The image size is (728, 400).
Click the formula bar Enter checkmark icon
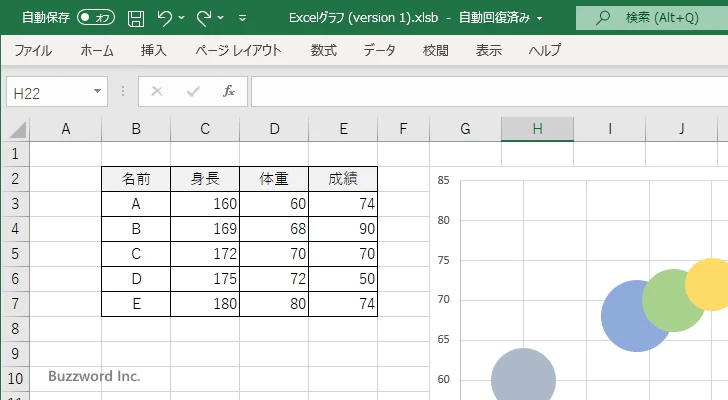(193, 91)
